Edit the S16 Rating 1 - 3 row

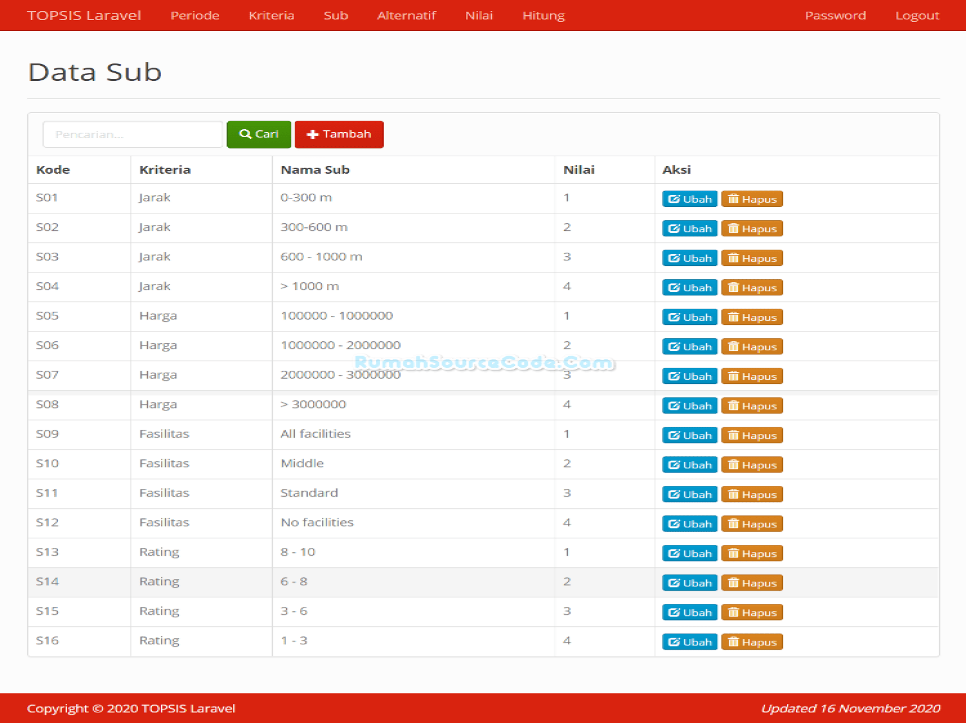(x=689, y=642)
